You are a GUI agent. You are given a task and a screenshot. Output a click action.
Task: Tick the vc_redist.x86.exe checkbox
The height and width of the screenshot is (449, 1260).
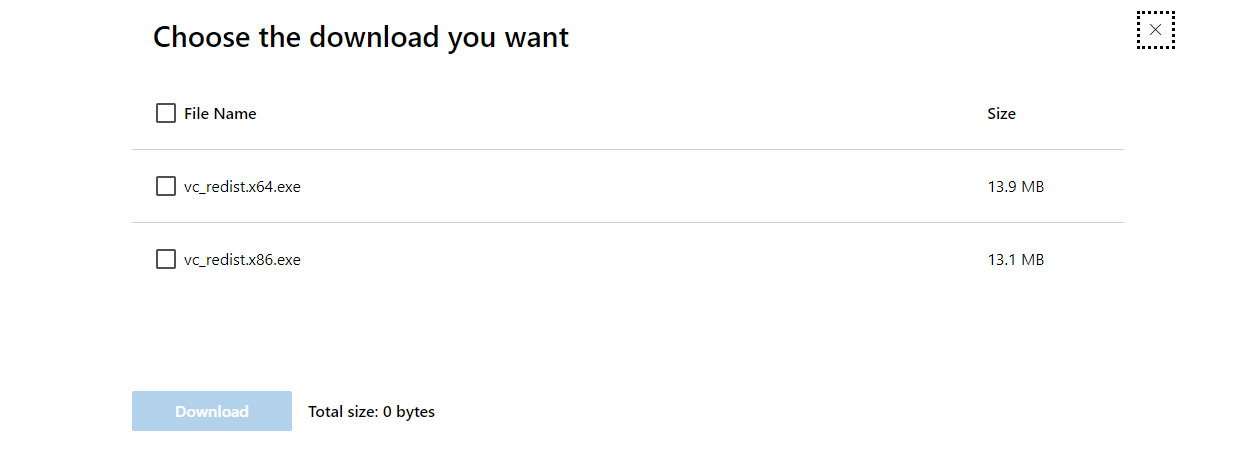click(166, 260)
